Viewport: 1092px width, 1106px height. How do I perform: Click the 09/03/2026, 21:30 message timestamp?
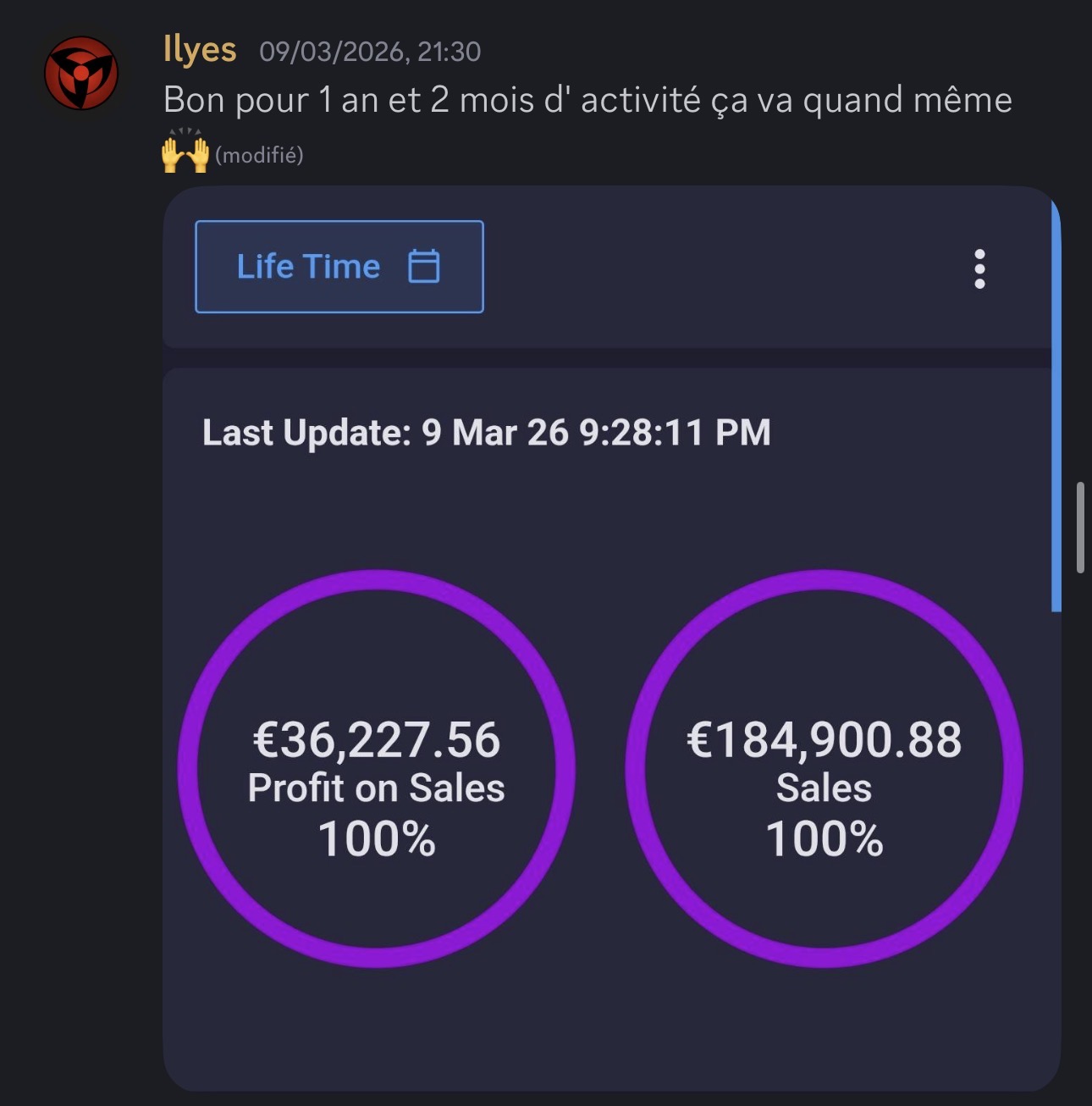(370, 52)
